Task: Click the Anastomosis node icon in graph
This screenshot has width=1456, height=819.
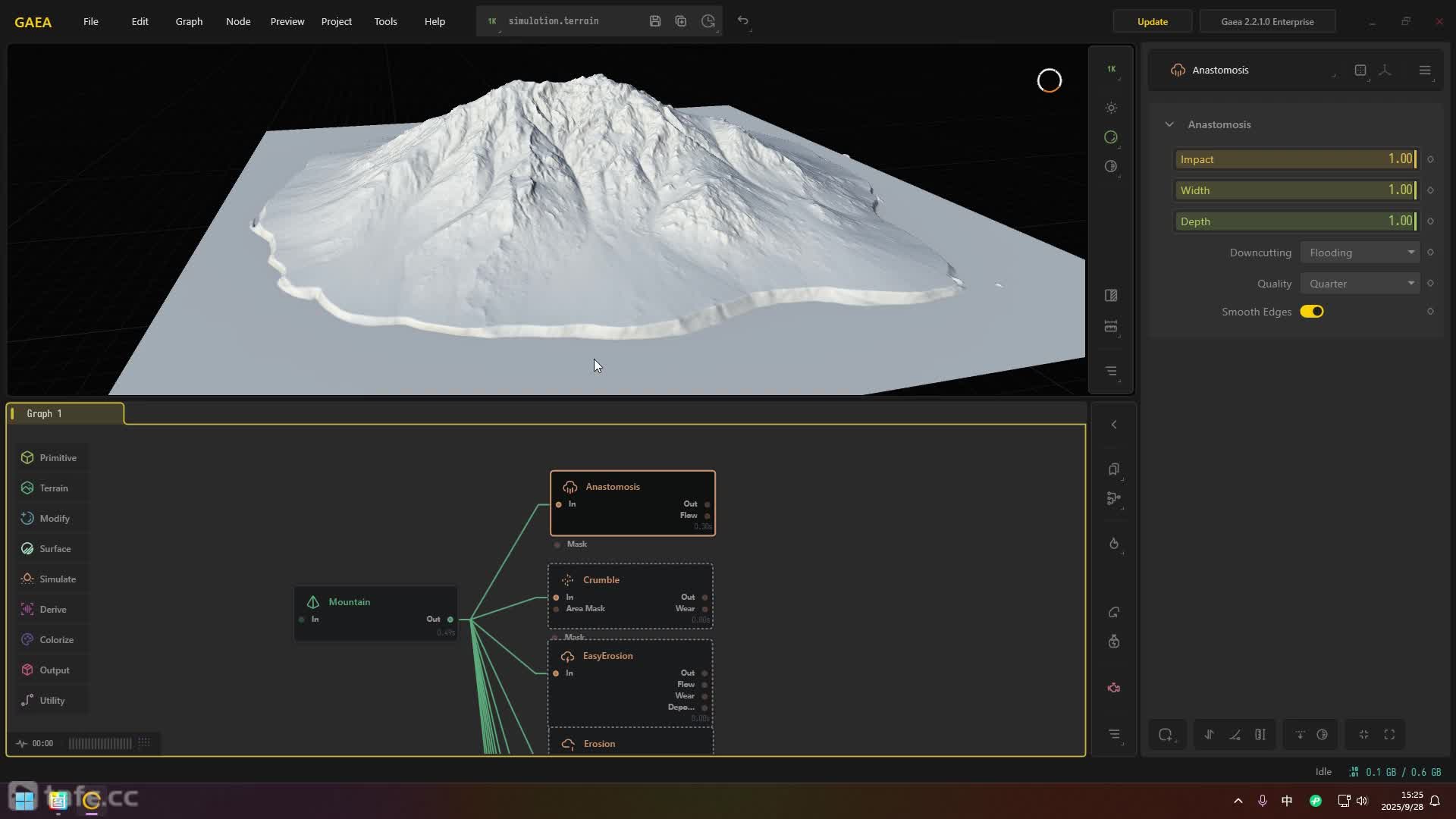Action: 570,487
